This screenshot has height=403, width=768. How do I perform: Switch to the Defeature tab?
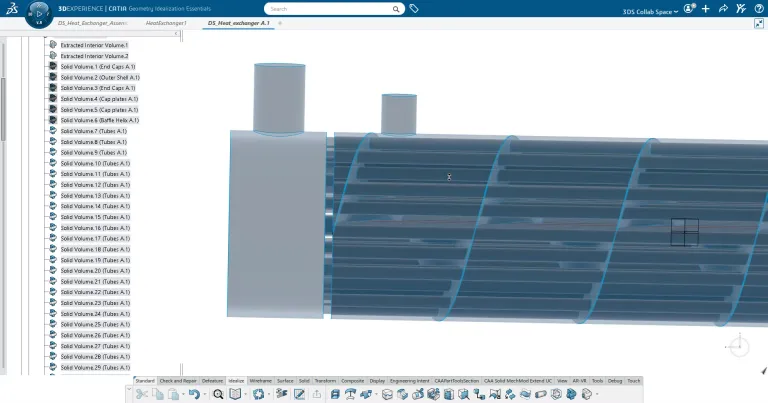point(212,380)
